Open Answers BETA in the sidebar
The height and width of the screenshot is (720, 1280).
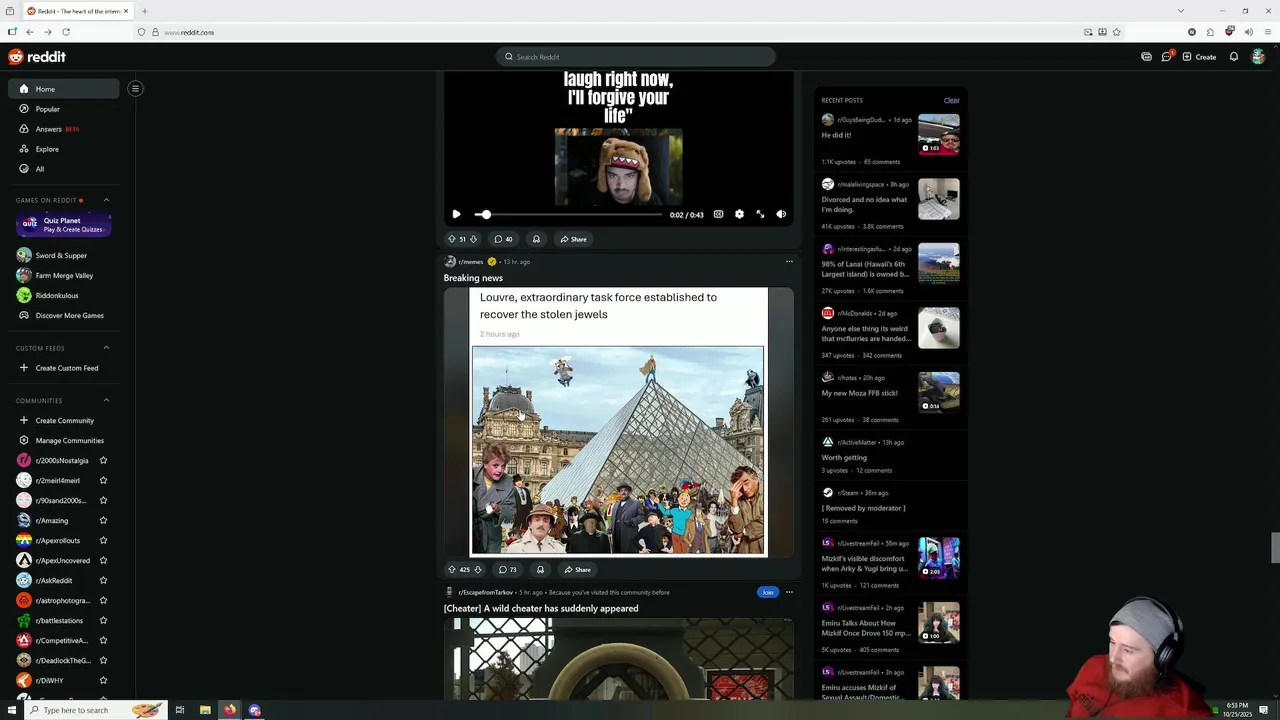(x=64, y=129)
